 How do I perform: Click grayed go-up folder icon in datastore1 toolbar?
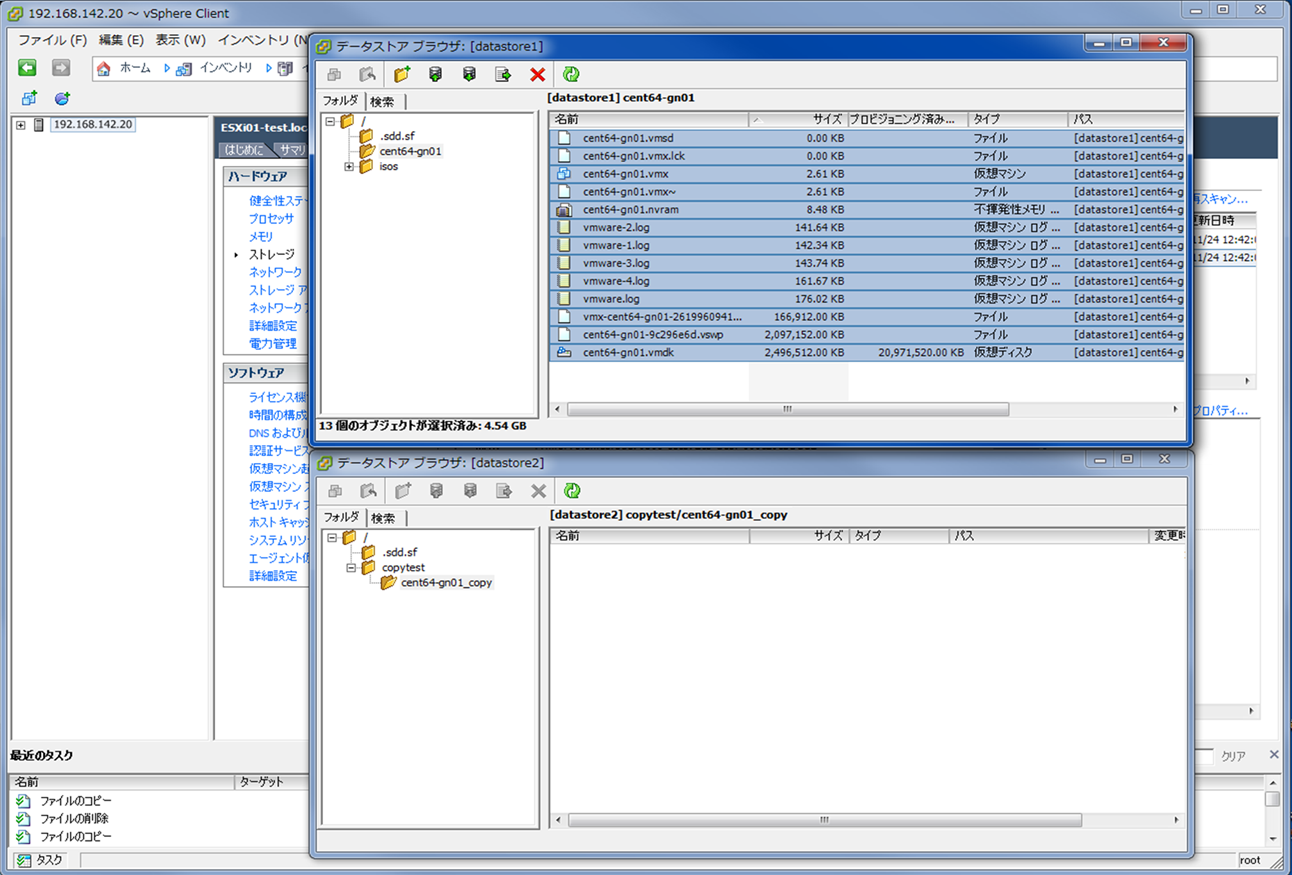click(x=368, y=74)
